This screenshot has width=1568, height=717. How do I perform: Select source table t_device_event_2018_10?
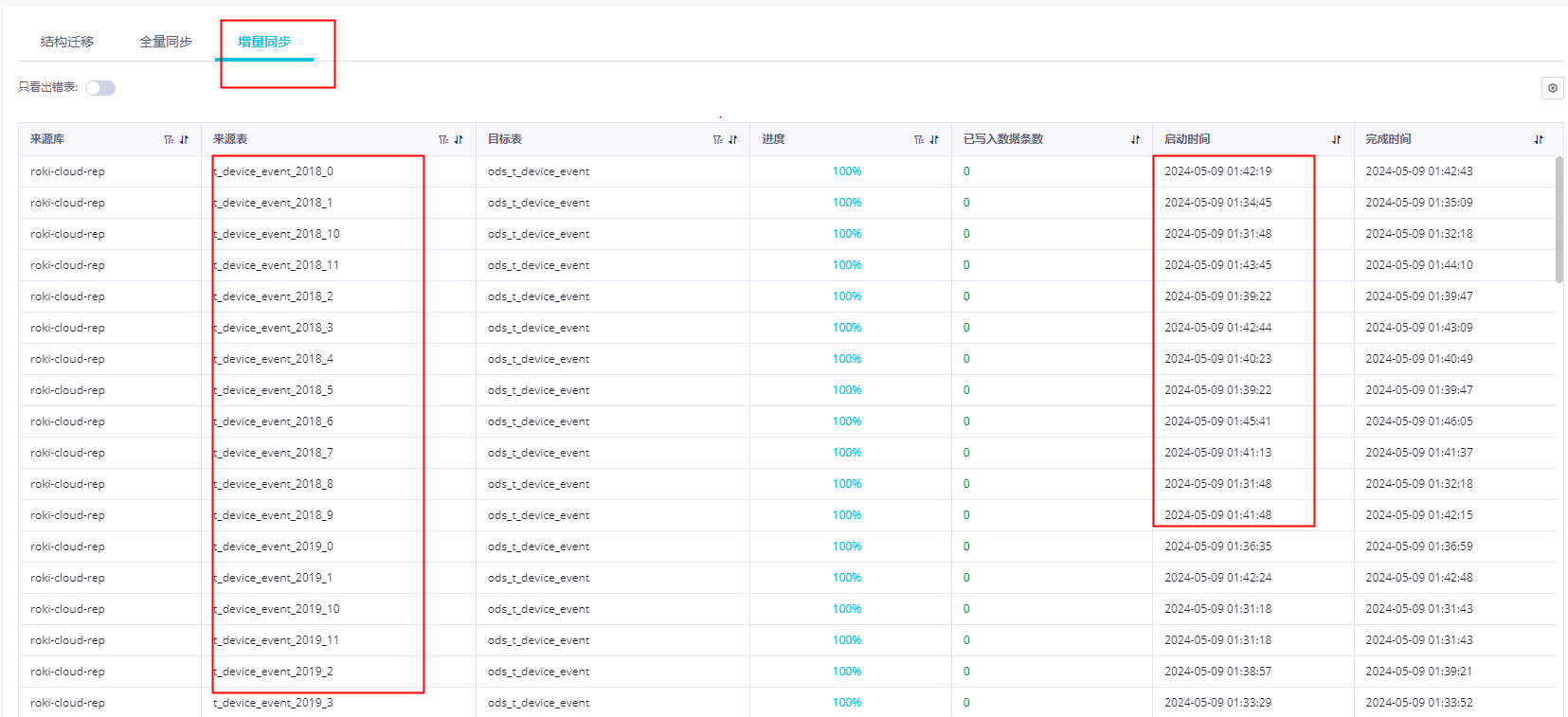tap(277, 234)
